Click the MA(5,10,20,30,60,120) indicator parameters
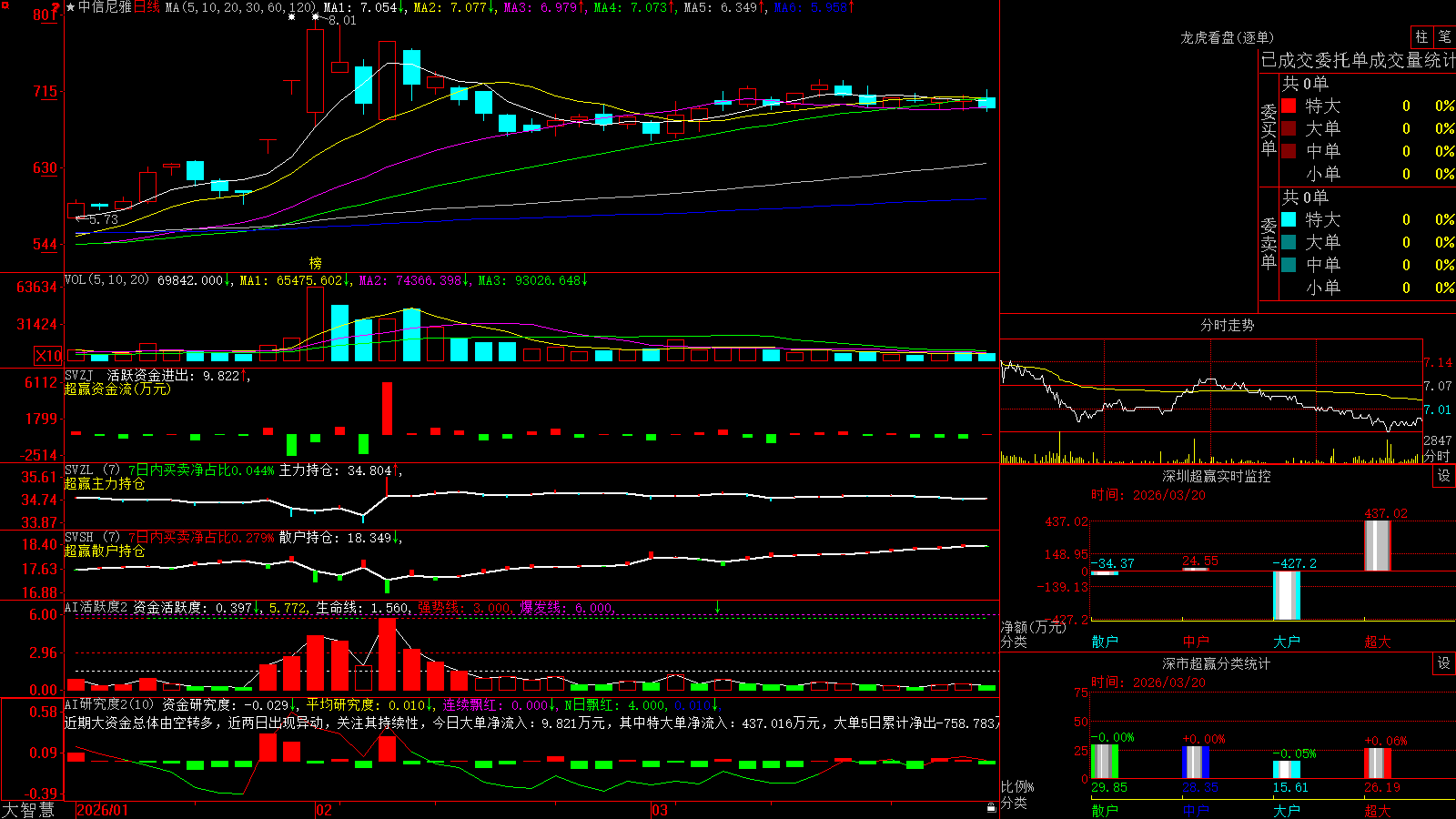 point(240,7)
